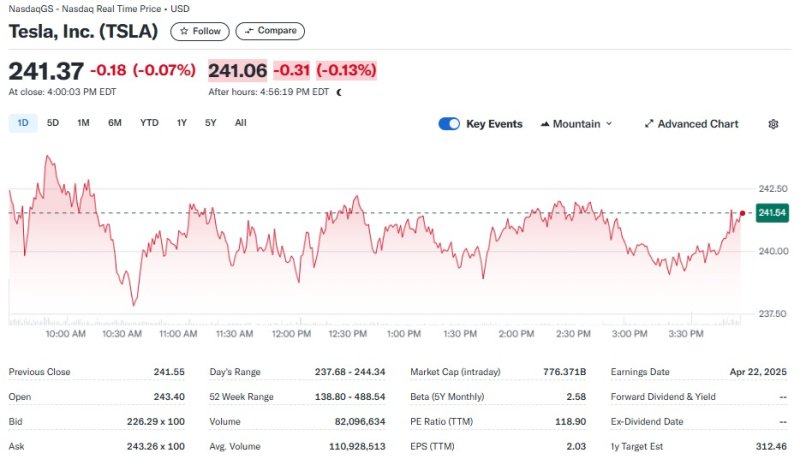Click the closing price 241.37
Image resolution: width=800 pixels, height=459 pixels.
46,70
